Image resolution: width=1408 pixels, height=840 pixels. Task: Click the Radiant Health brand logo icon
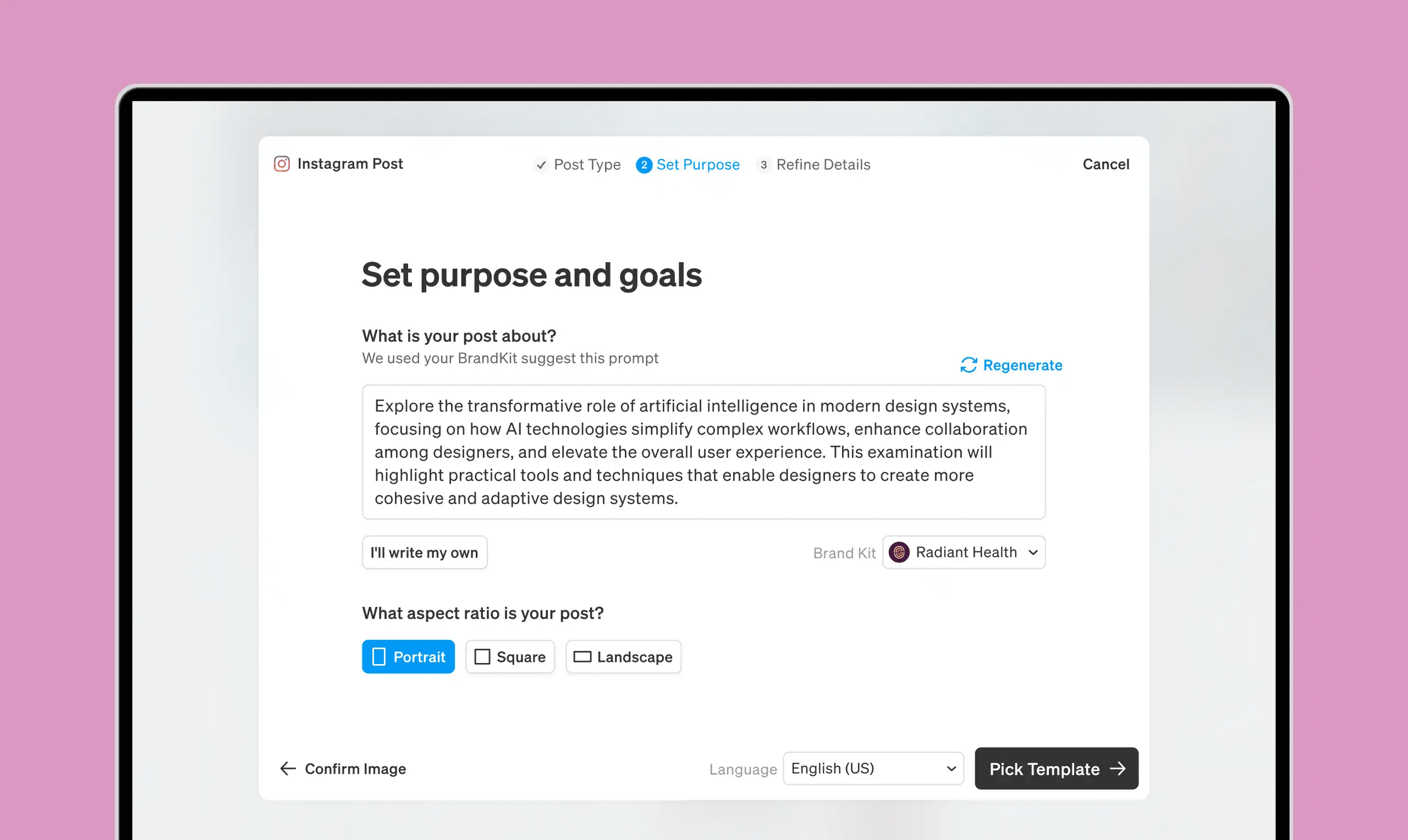(x=899, y=552)
